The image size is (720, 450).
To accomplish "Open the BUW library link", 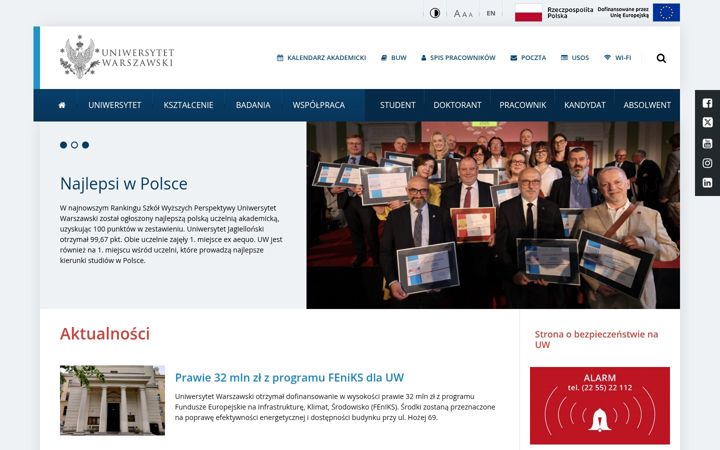I will tap(394, 58).
